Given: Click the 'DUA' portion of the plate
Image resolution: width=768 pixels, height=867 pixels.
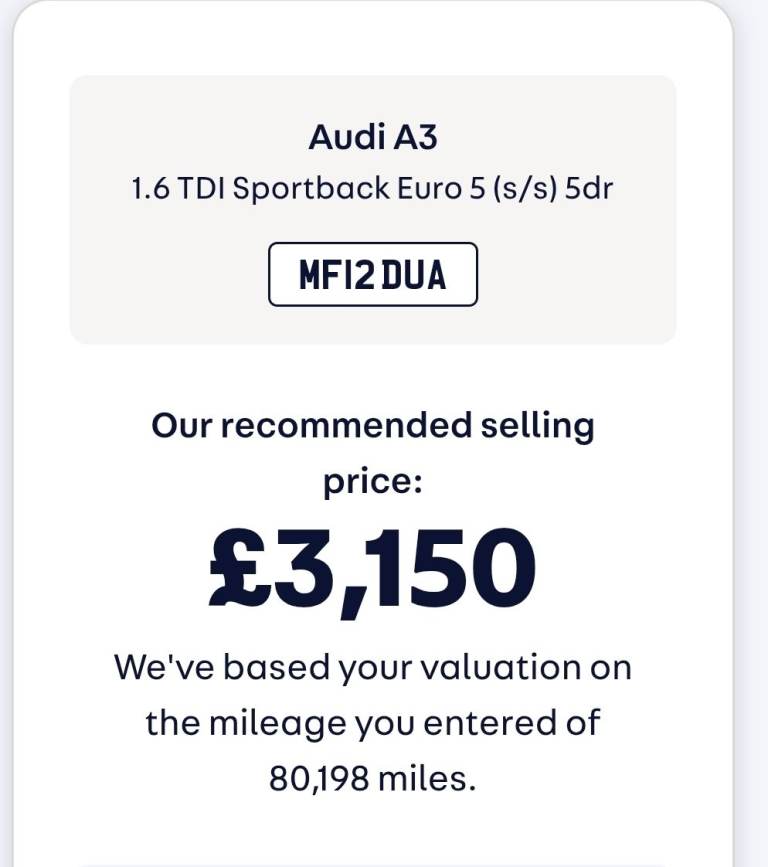Looking at the screenshot, I should (x=414, y=275).
